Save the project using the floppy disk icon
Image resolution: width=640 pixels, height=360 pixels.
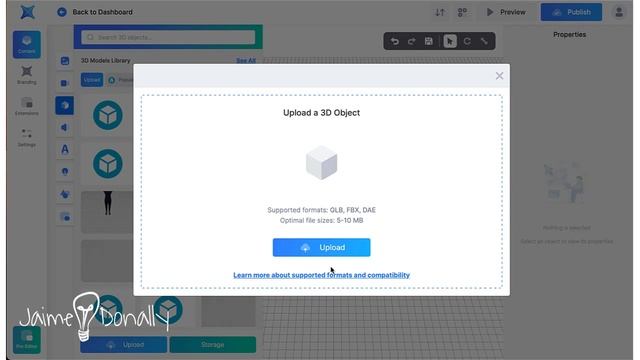(428, 41)
